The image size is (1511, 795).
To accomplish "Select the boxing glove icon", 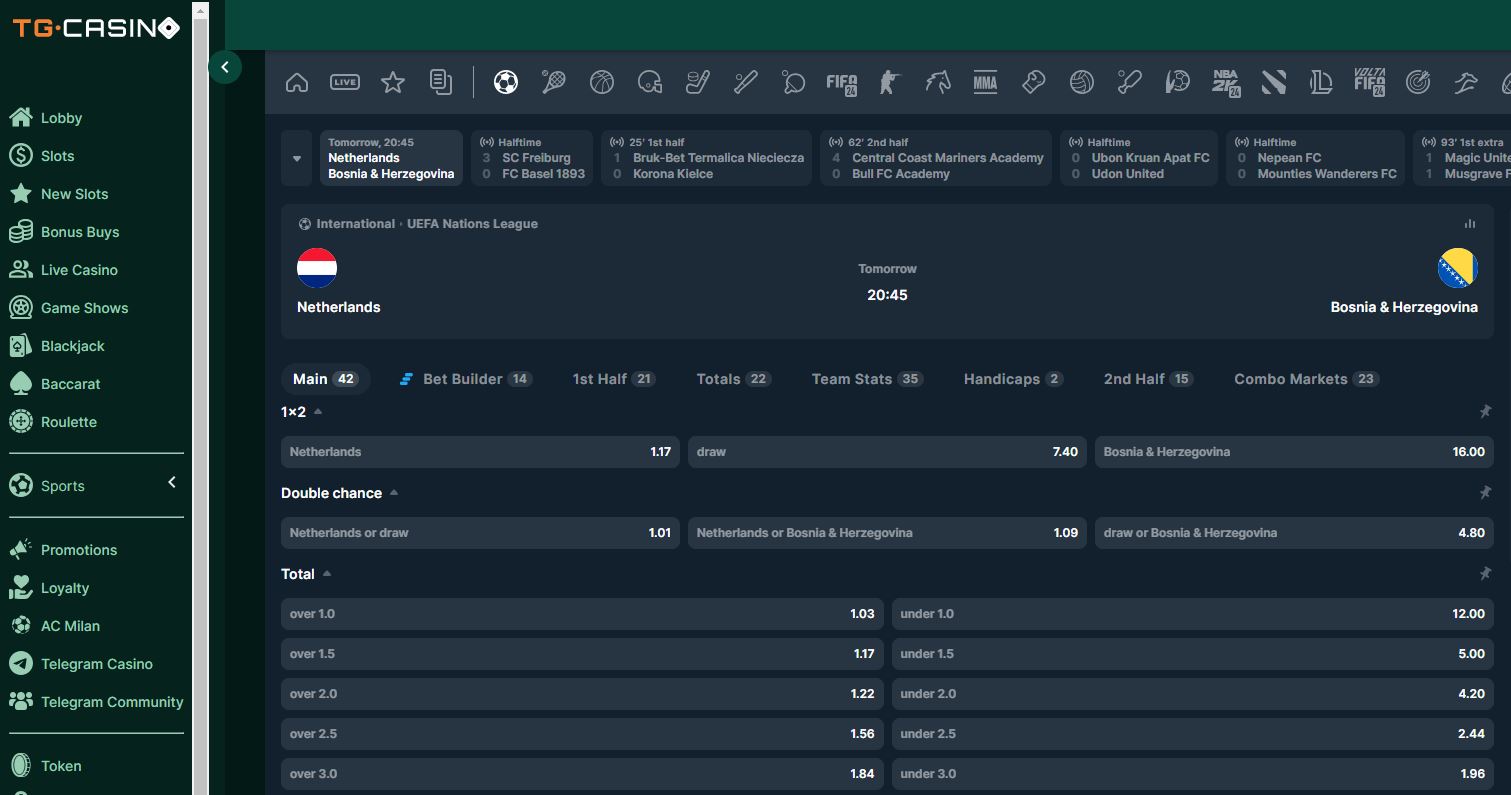I will coord(1034,82).
